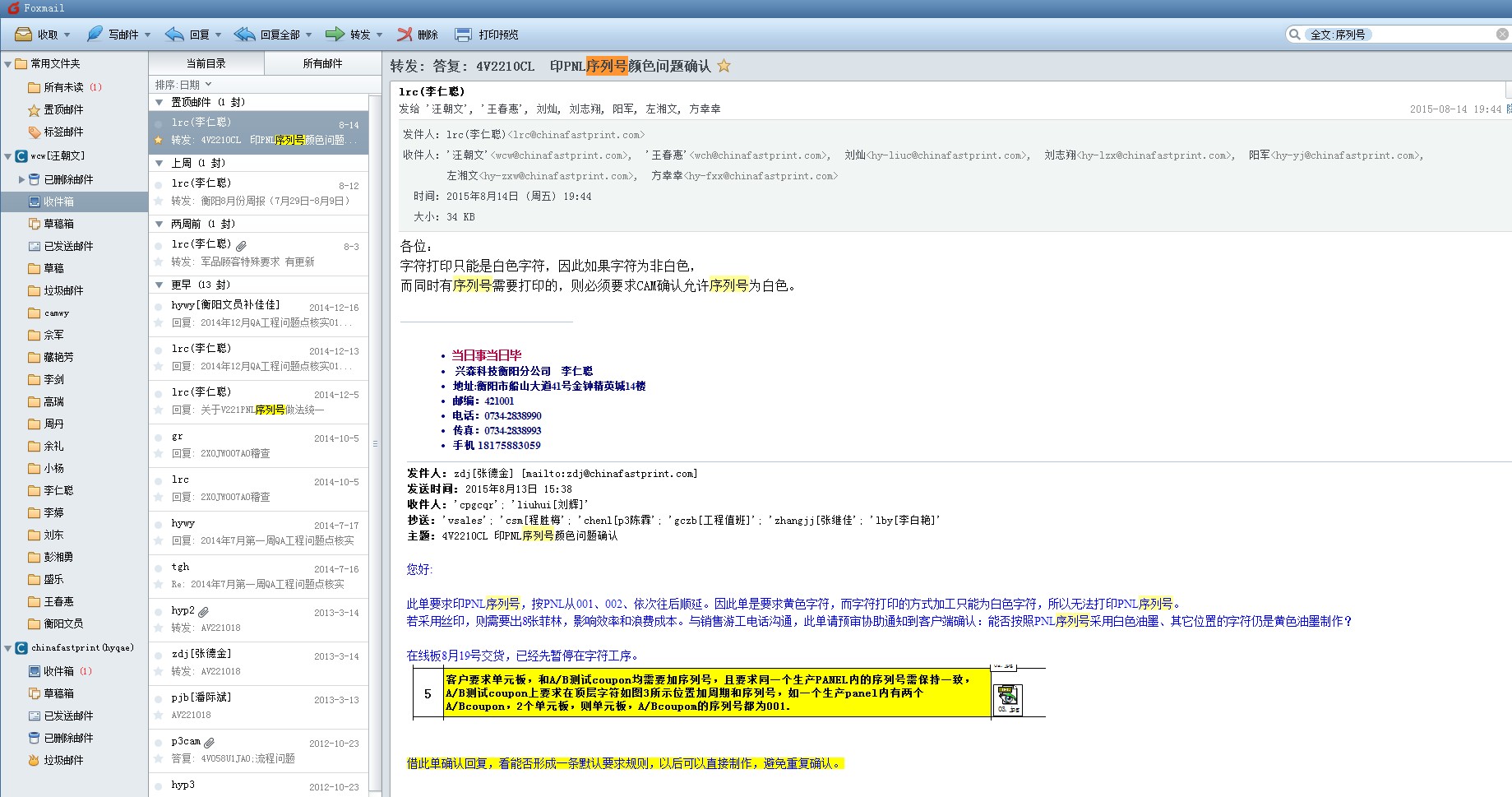Image resolution: width=1512 pixels, height=797 pixels.
Task: Open the 回复全部 dropdown arrow
Action: coord(309,35)
